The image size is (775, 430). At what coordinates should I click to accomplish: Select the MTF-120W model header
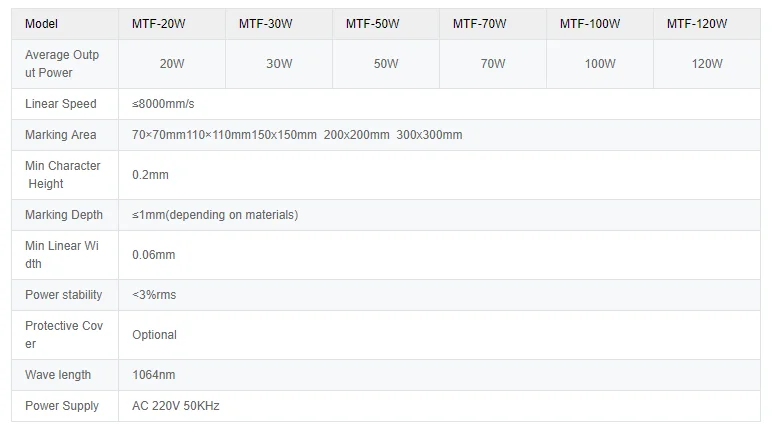(695, 23)
